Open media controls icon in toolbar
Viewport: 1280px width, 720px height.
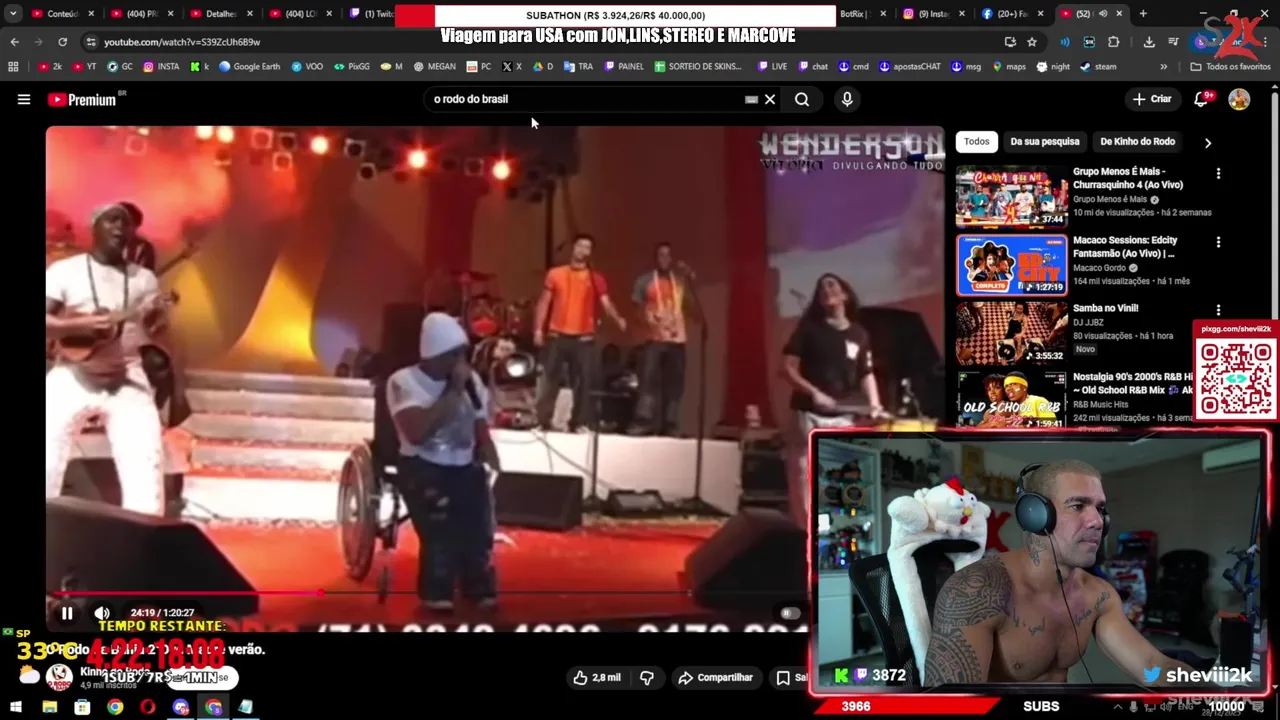click(1173, 42)
